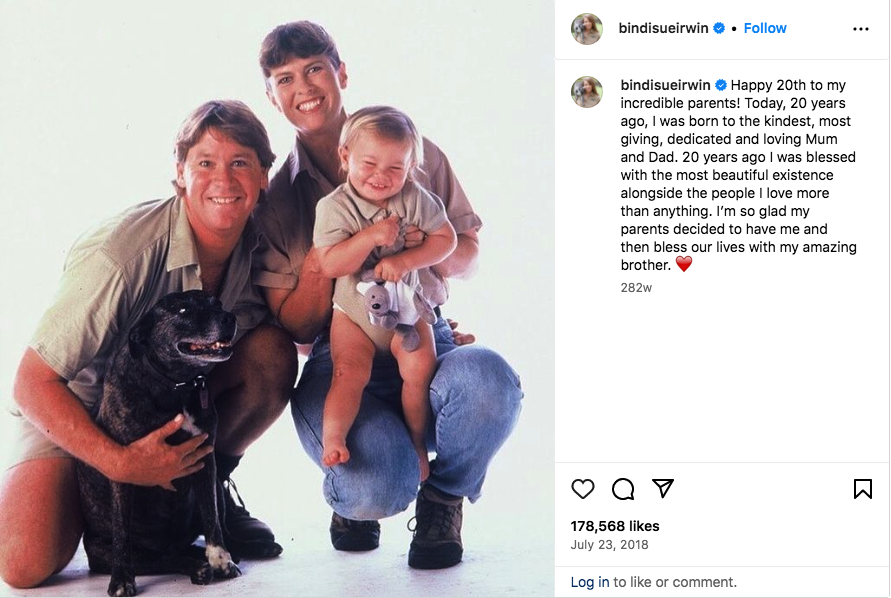Open bindisueirwin profile from header username
The width and height of the screenshot is (891, 598).
(x=663, y=28)
